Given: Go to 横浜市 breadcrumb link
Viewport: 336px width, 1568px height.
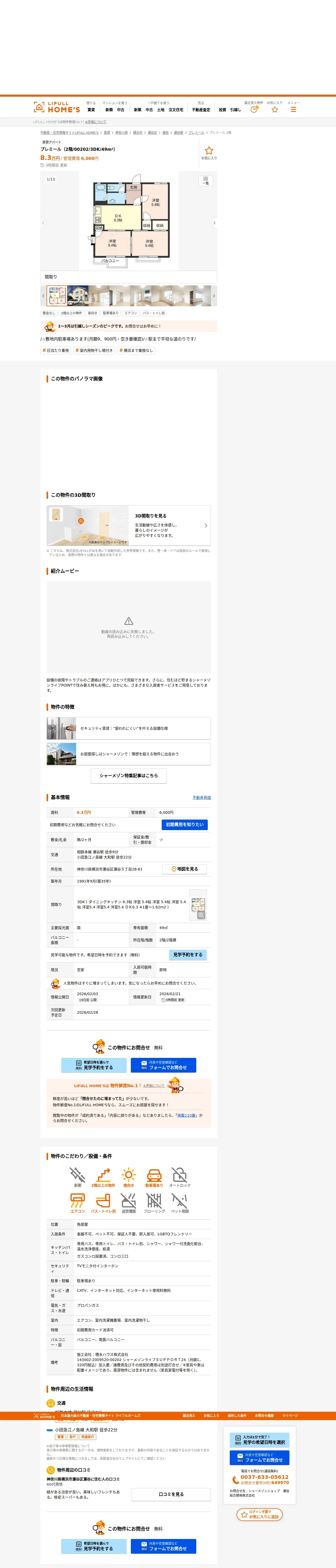Looking at the screenshot, I should [x=138, y=133].
